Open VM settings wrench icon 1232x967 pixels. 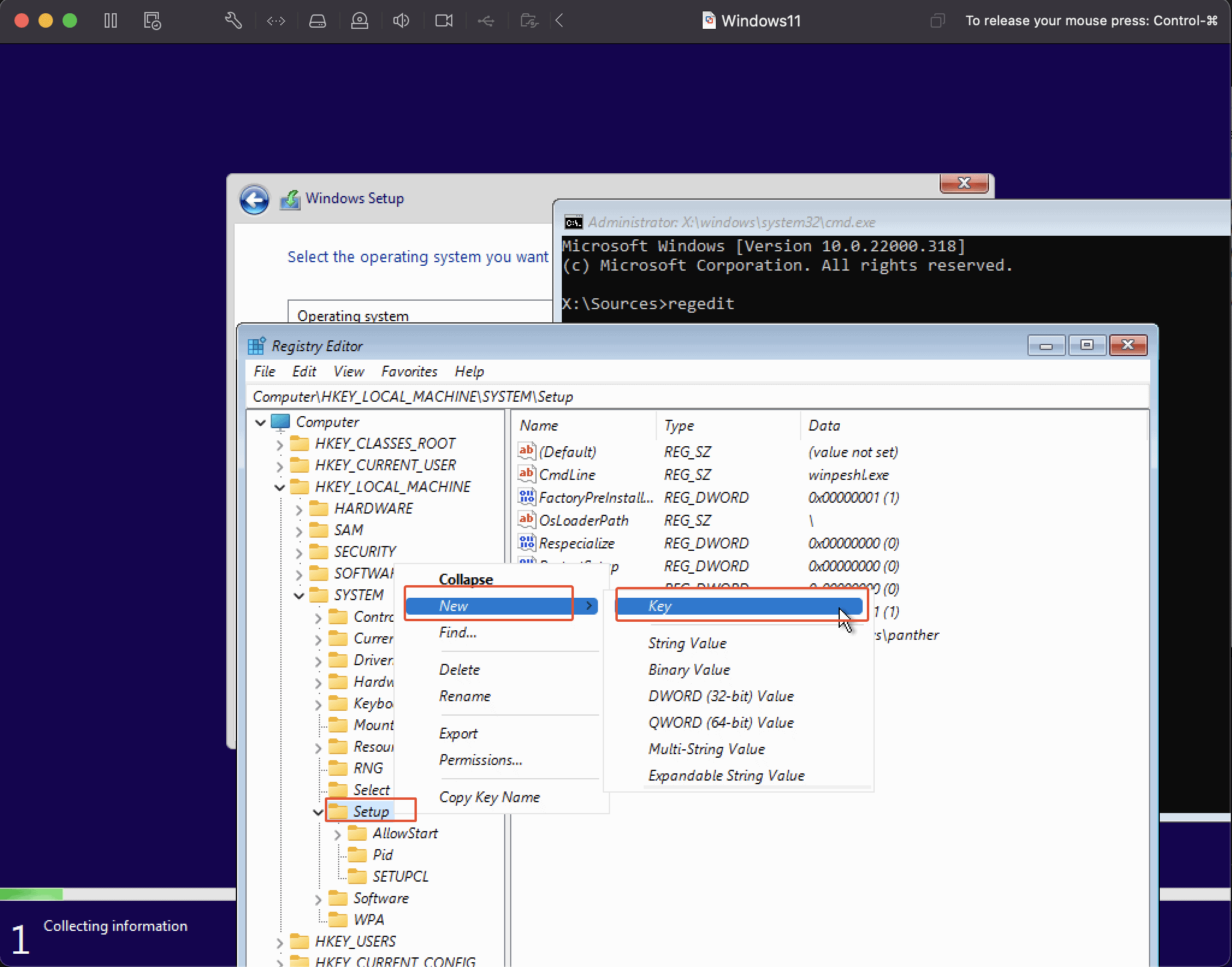point(233,21)
